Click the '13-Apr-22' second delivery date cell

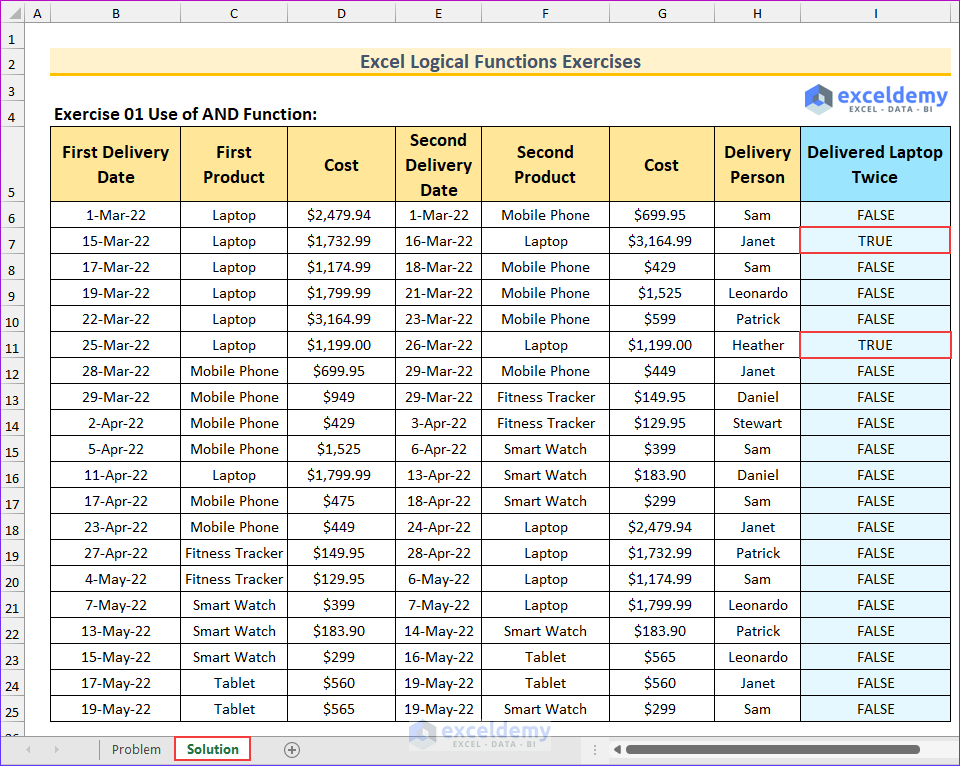[x=438, y=475]
